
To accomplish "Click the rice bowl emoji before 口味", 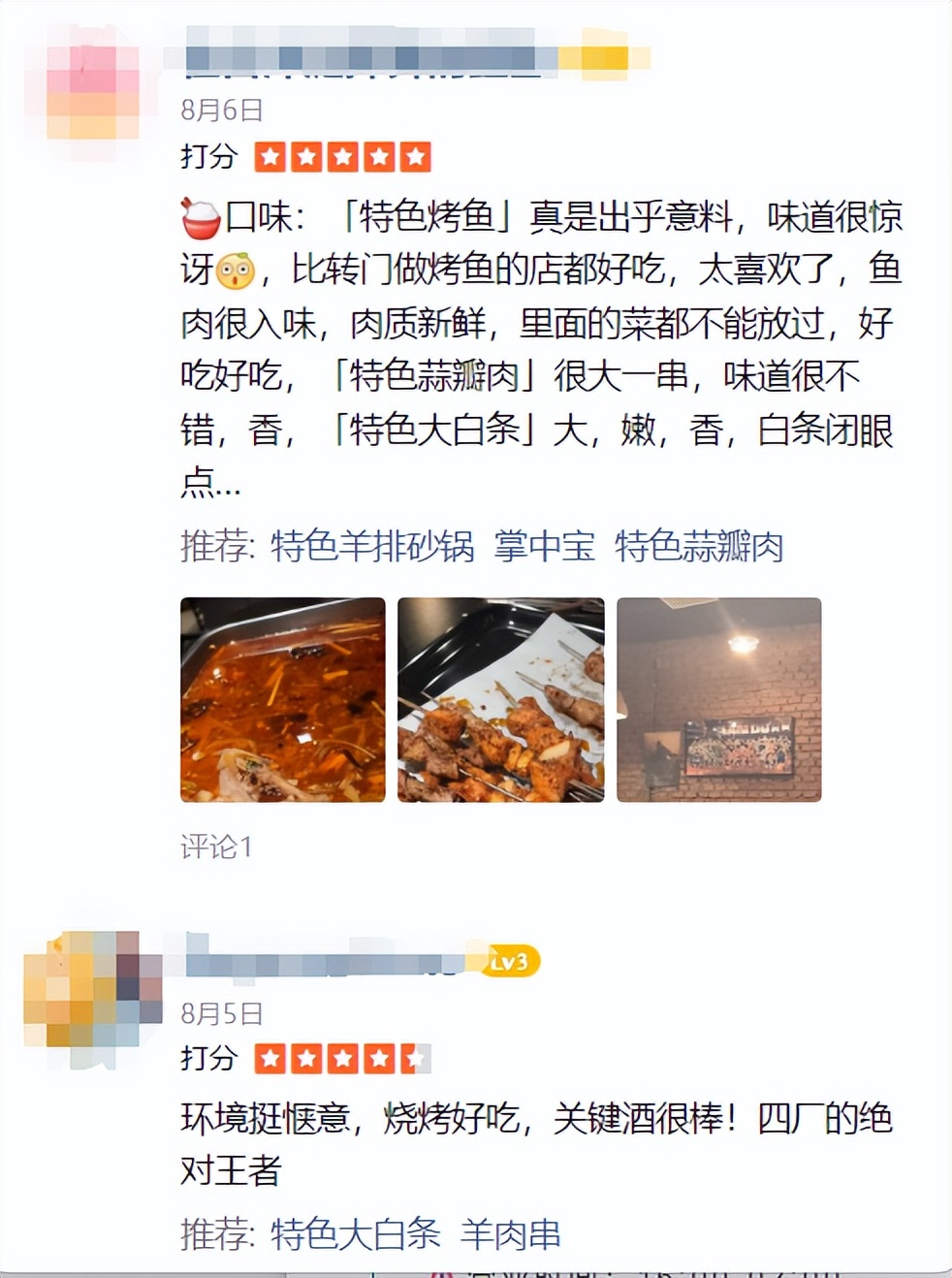I will point(202,218).
